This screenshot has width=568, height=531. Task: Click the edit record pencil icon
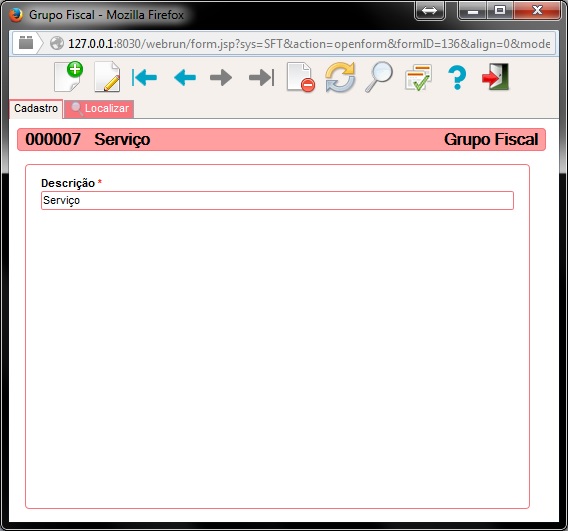(x=107, y=76)
